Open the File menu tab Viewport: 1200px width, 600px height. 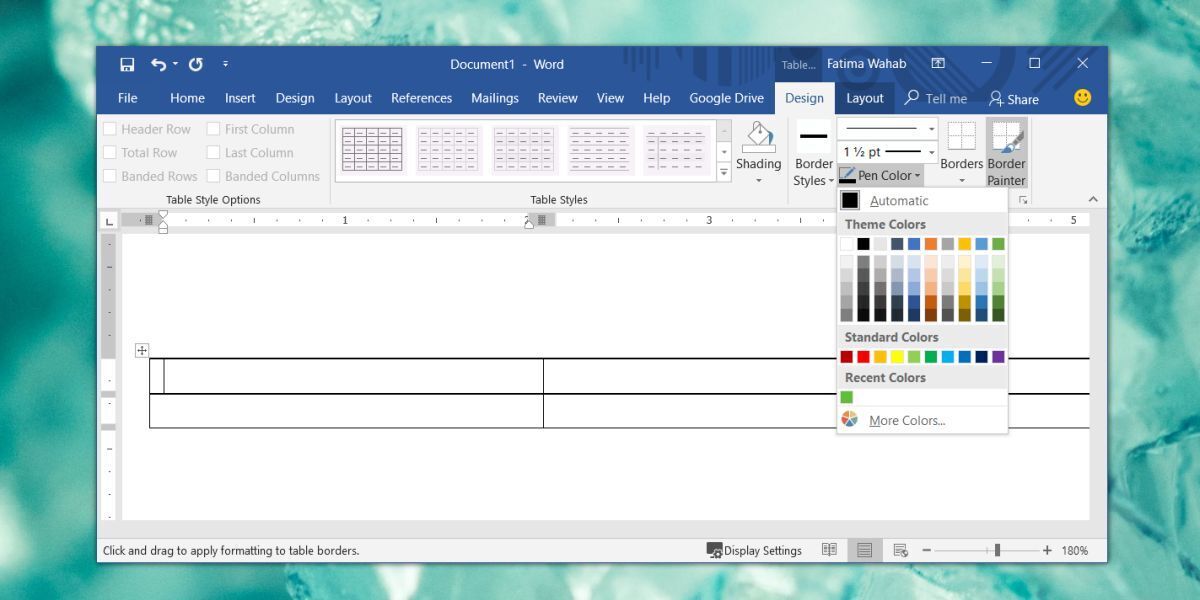tap(128, 98)
